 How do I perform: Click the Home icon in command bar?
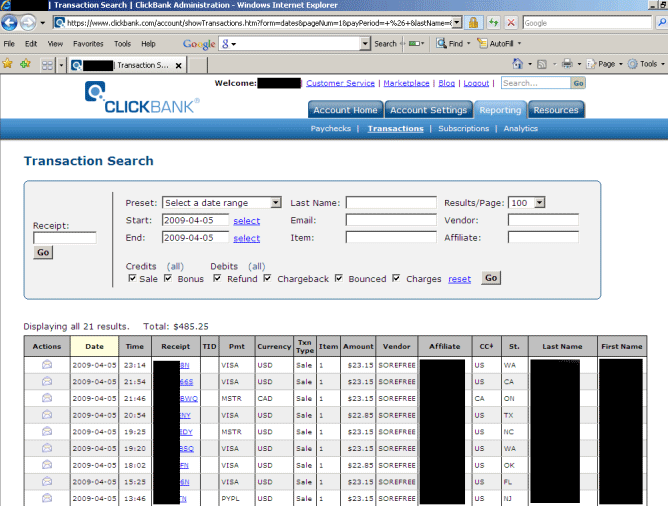point(517,64)
